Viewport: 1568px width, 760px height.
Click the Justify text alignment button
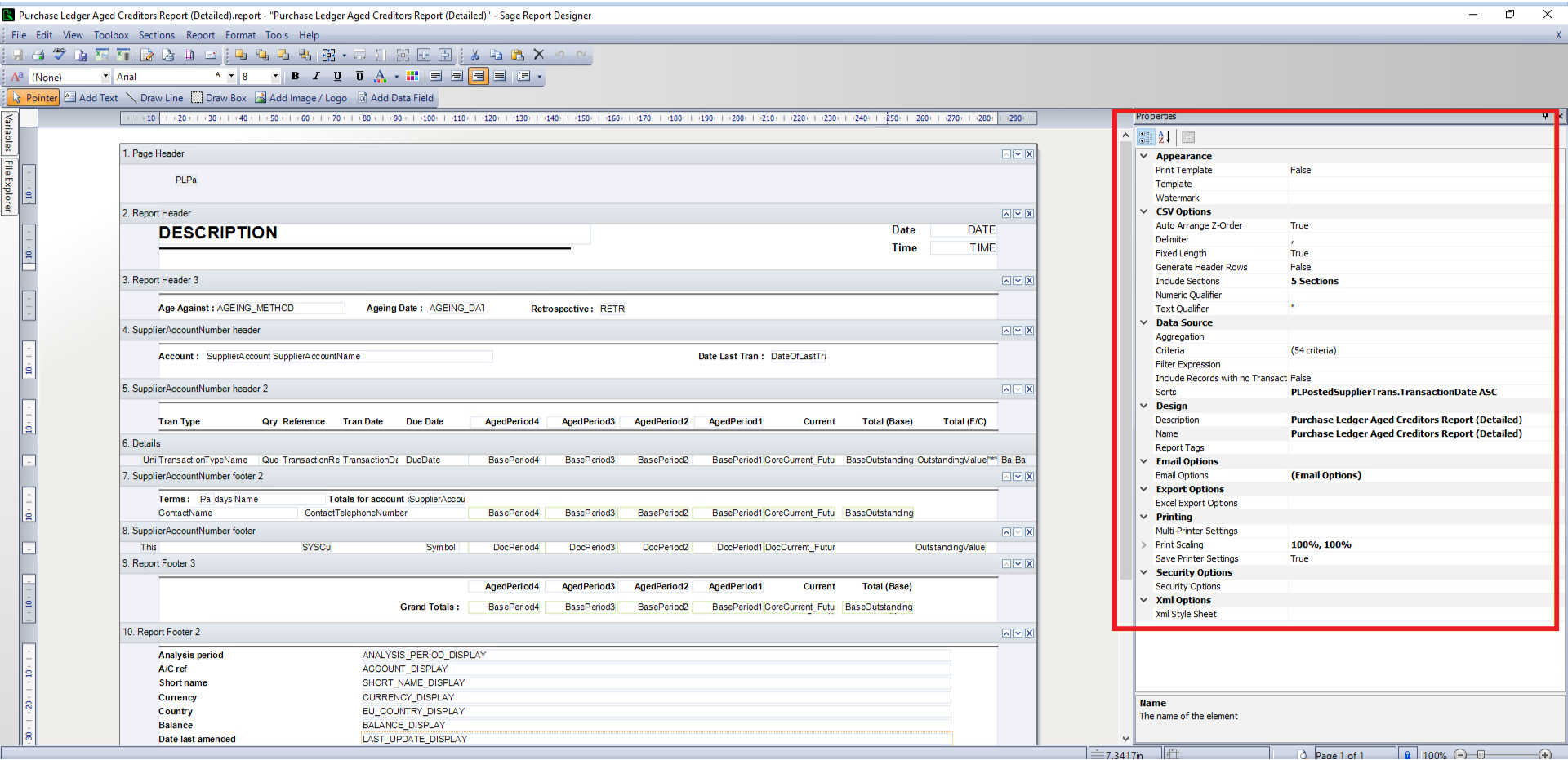500,77
